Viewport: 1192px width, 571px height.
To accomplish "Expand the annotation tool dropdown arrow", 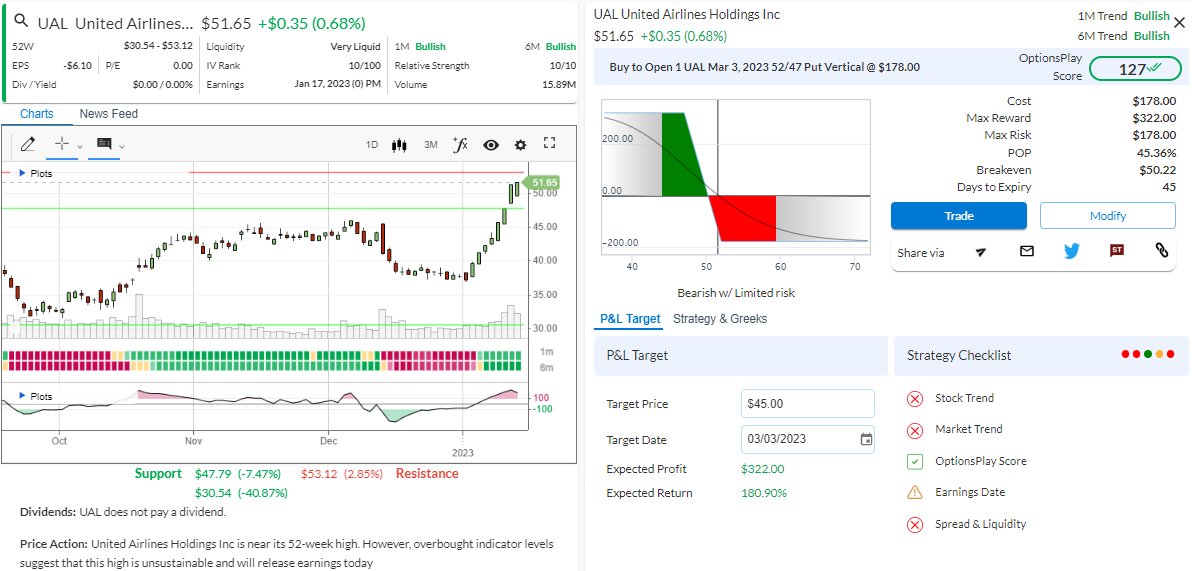I will point(122,146).
